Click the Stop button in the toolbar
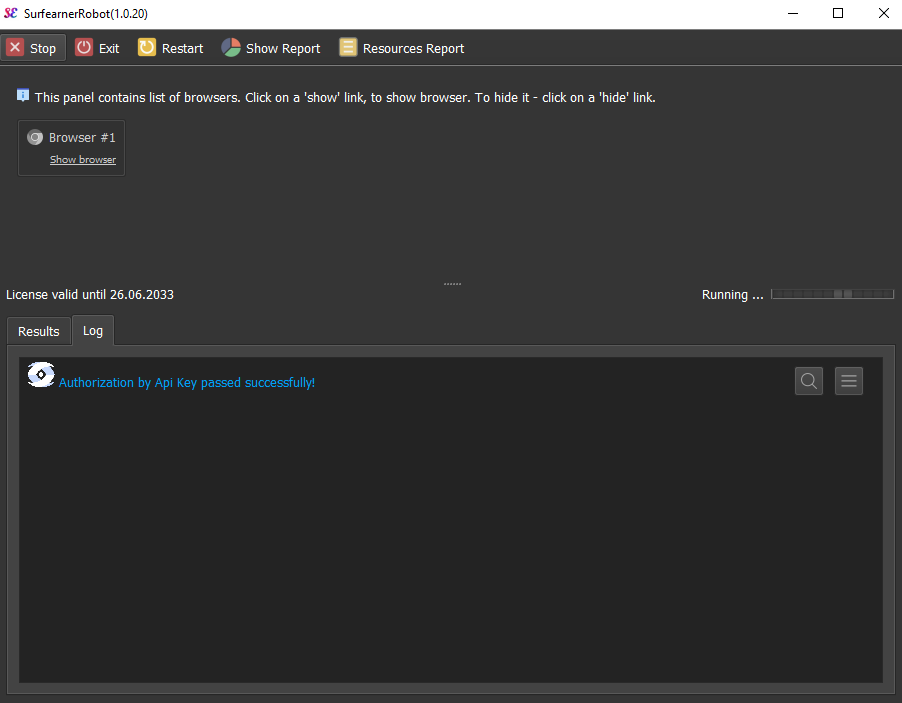This screenshot has height=703, width=902. [33, 48]
